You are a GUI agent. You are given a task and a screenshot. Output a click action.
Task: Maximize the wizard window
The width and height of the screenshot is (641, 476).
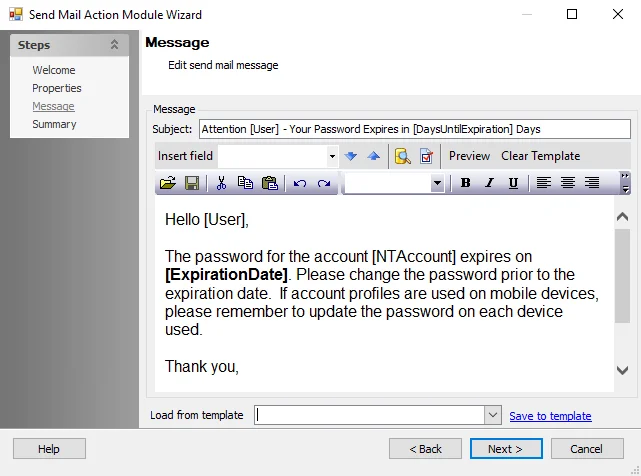(x=572, y=14)
